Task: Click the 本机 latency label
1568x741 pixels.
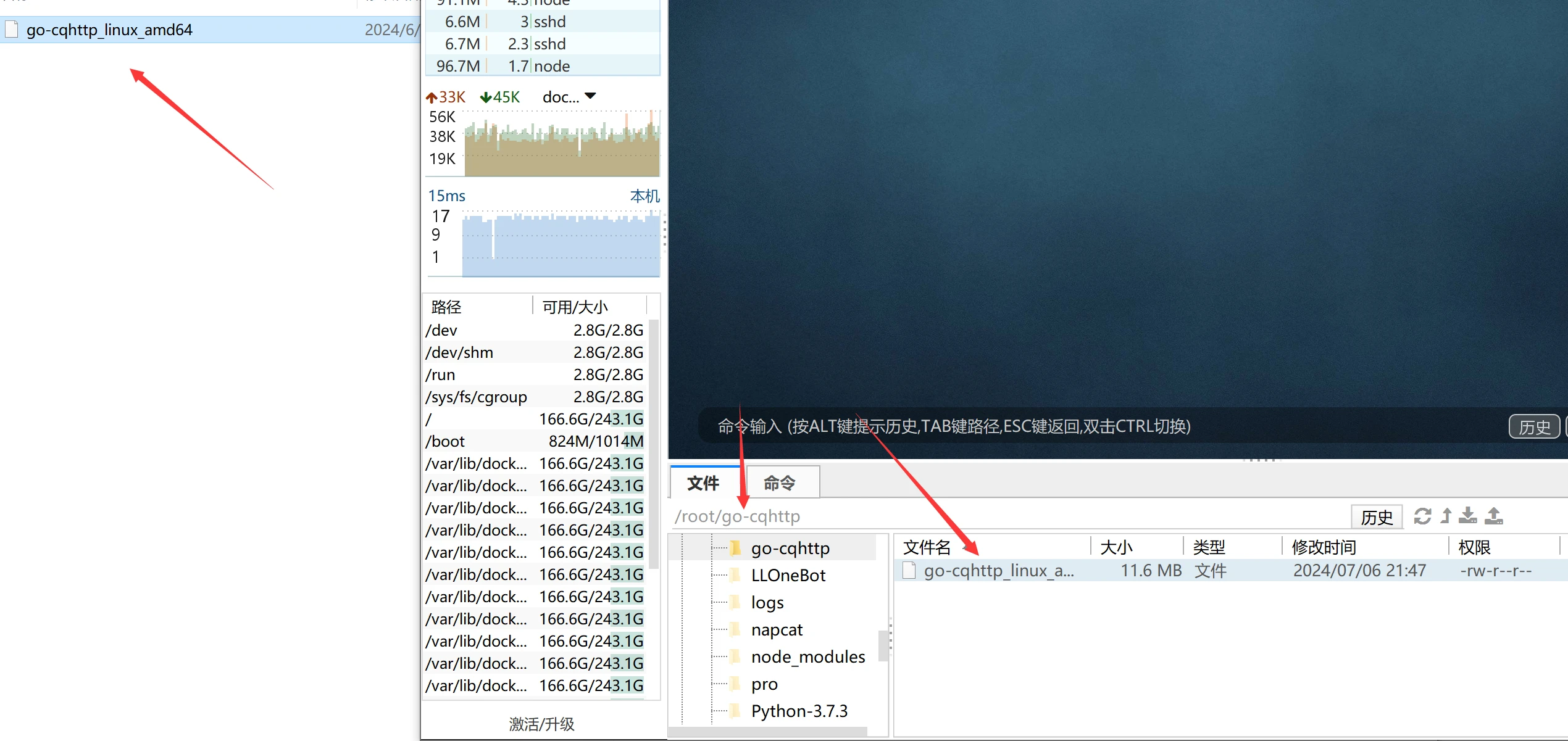Action: [644, 196]
